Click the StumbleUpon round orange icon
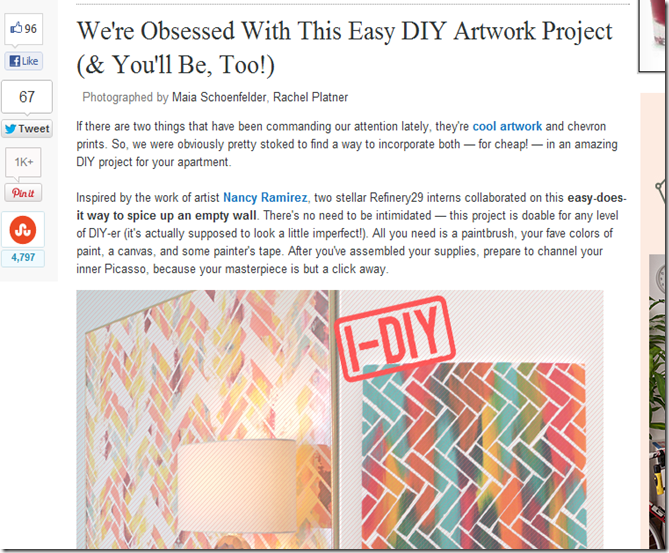This screenshot has width=669, height=553. (x=23, y=230)
